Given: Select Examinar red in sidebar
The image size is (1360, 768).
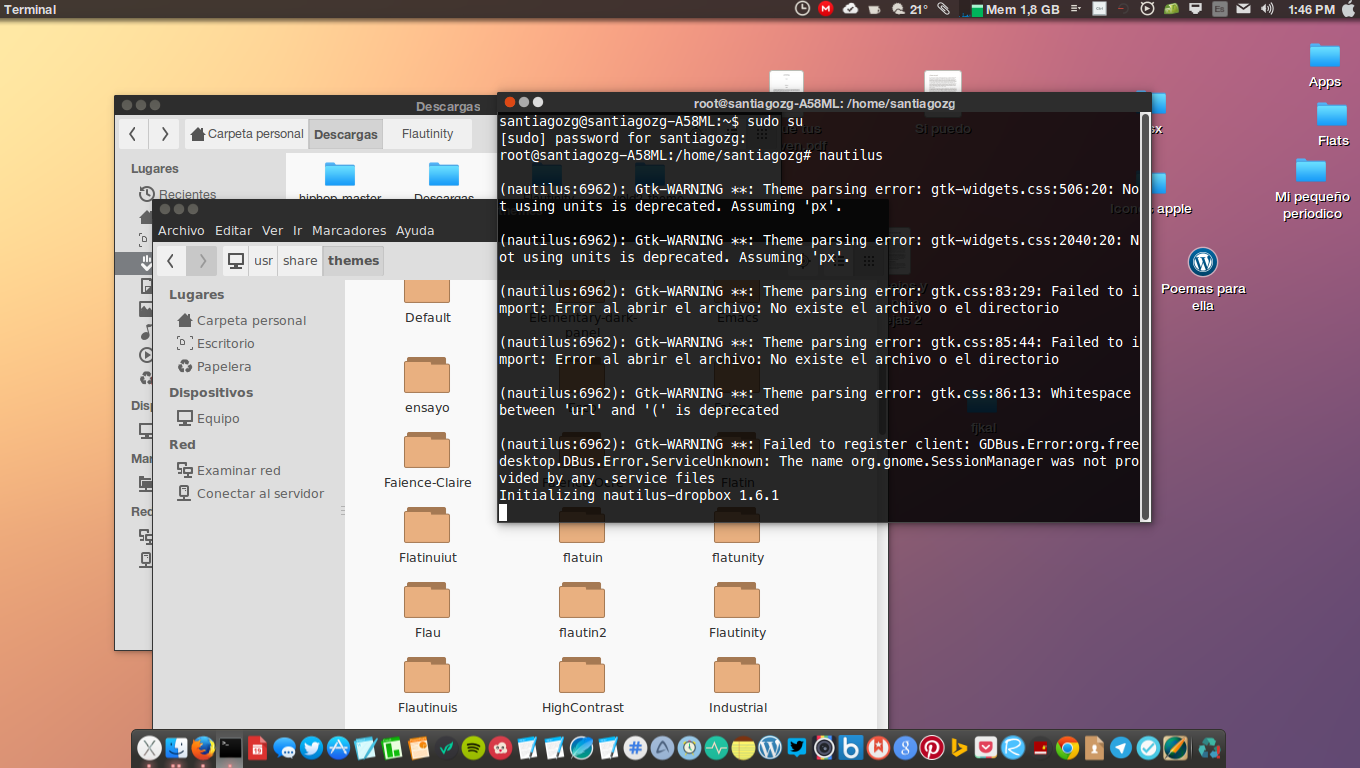Looking at the screenshot, I should point(229,470).
